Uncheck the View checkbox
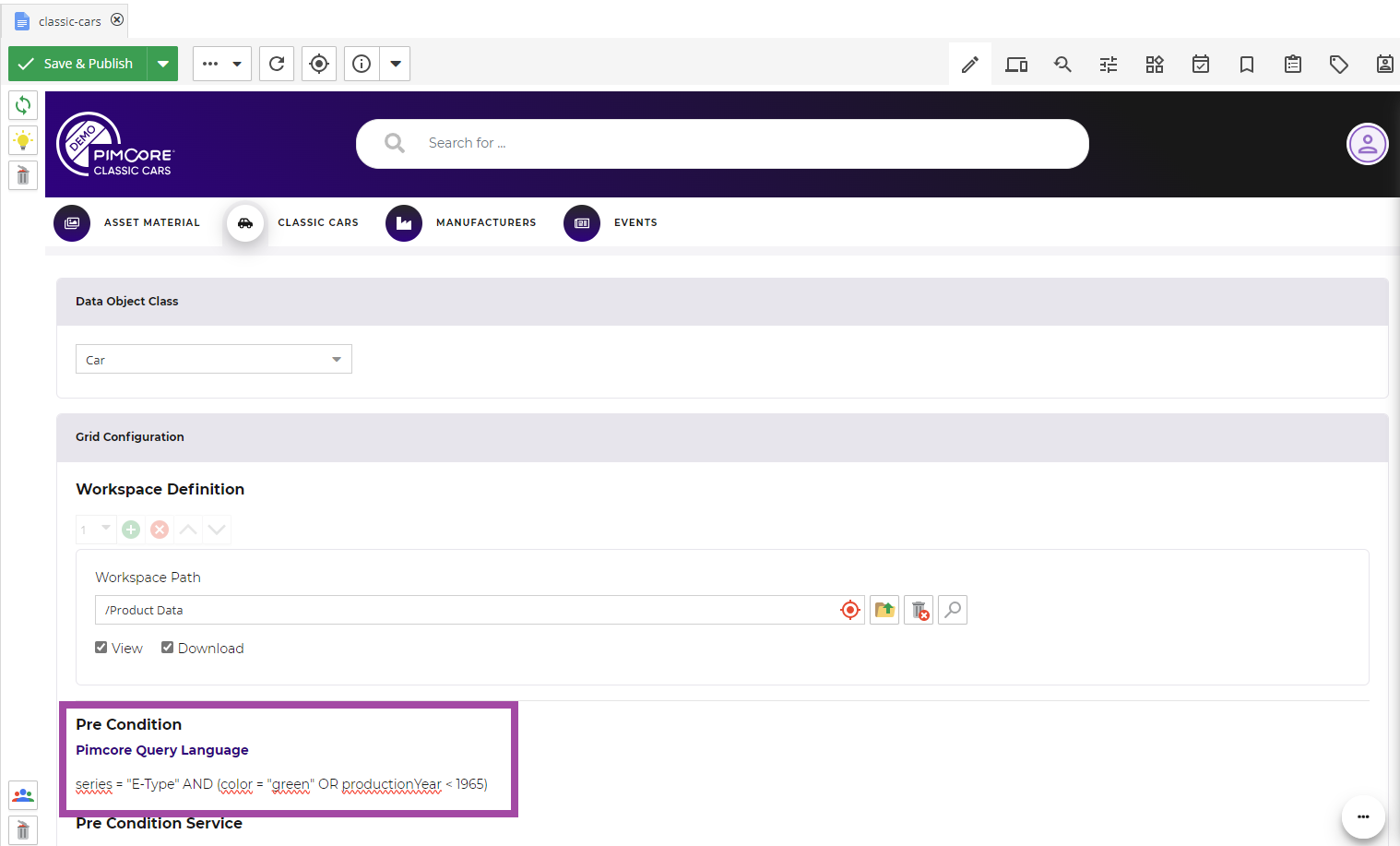The width and height of the screenshot is (1400, 846). click(x=101, y=647)
